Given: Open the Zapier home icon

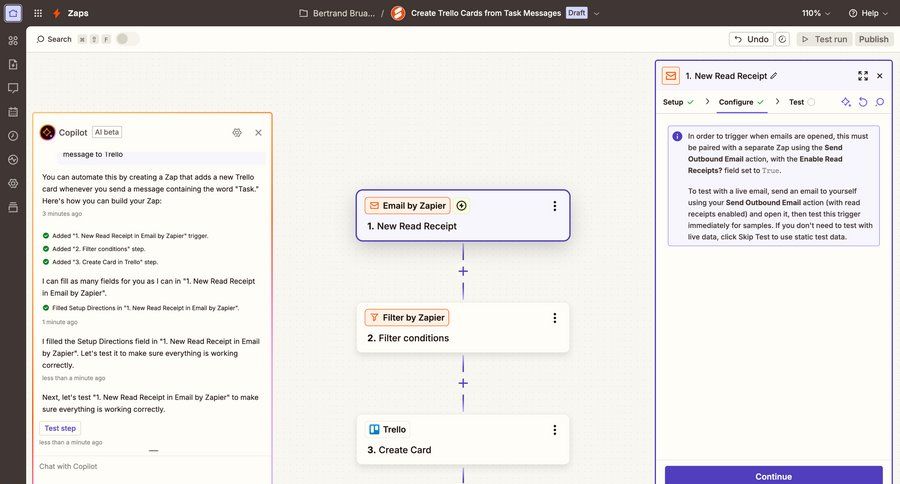Looking at the screenshot, I should click(13, 13).
